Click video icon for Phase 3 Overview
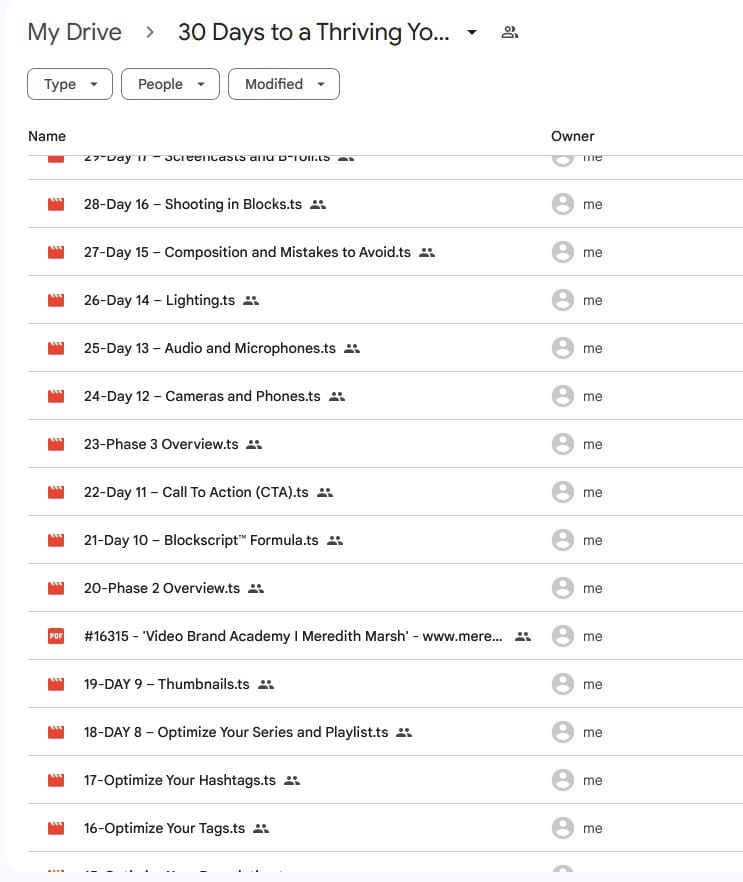 56,444
